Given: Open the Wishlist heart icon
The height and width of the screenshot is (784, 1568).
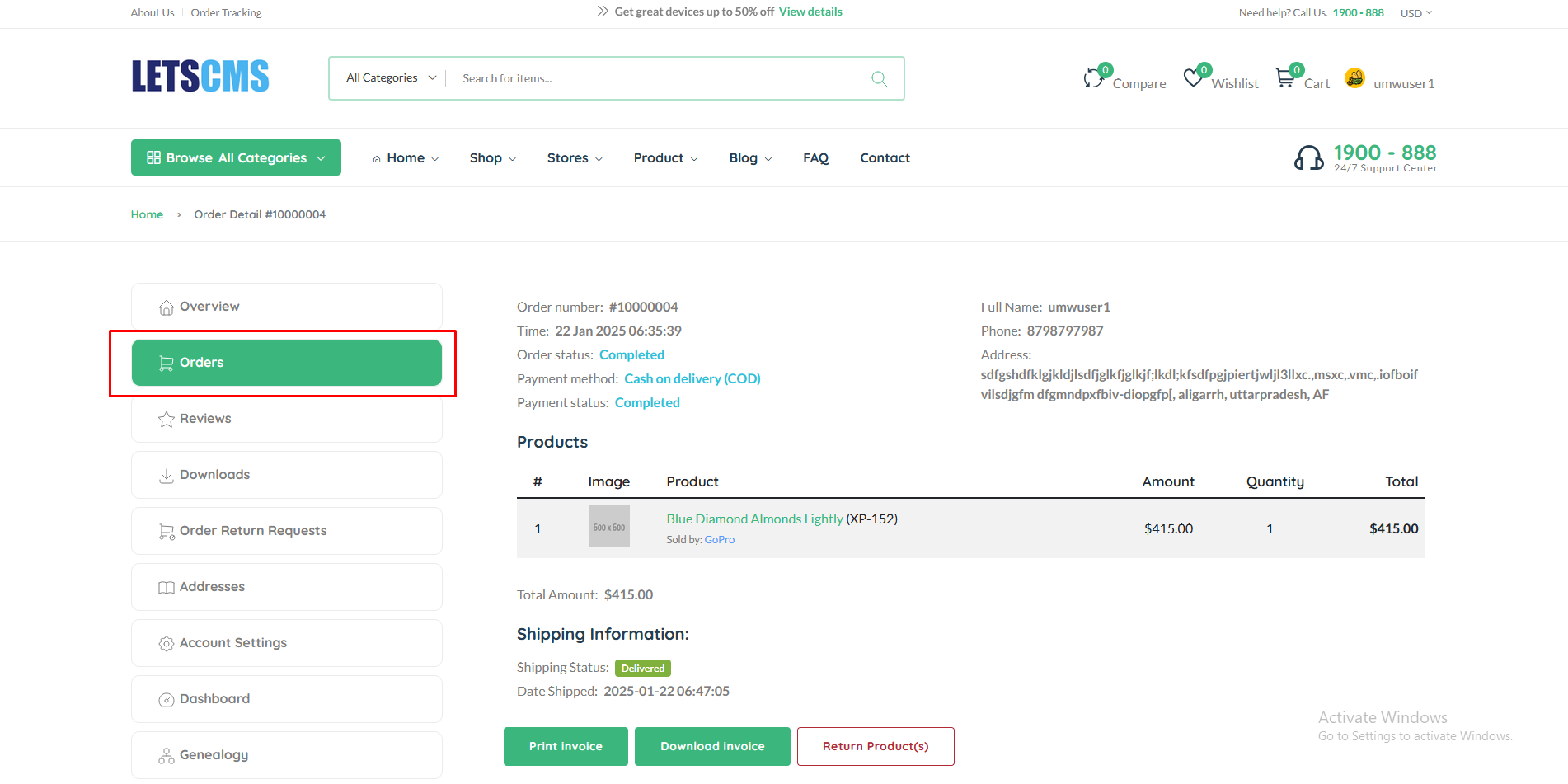Looking at the screenshot, I should (1193, 78).
